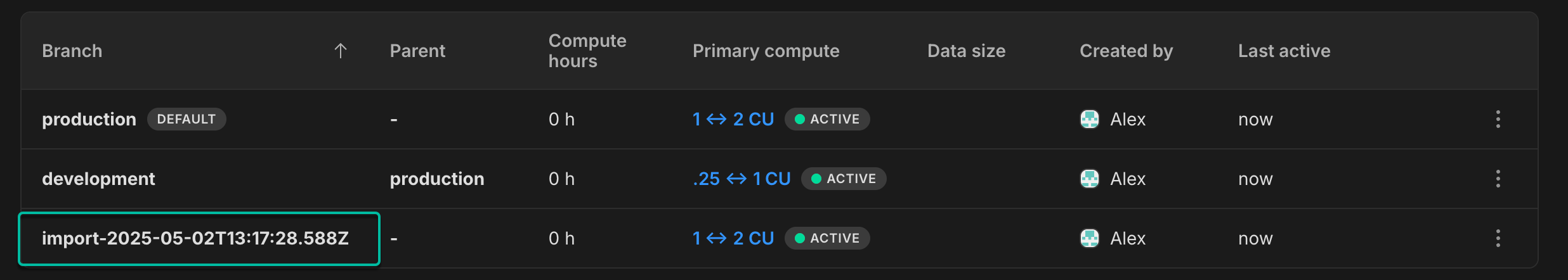
Task: Open the production branch
Action: [89, 119]
